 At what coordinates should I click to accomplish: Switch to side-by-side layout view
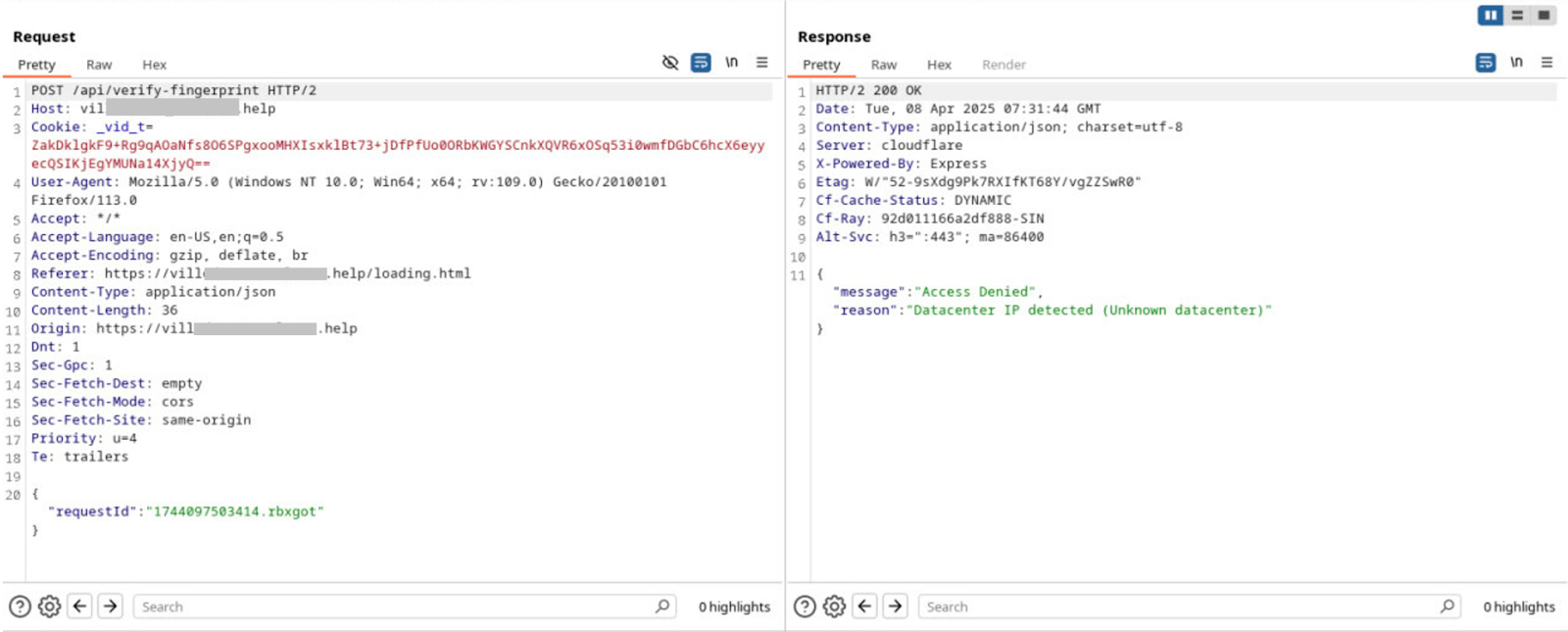[1490, 16]
